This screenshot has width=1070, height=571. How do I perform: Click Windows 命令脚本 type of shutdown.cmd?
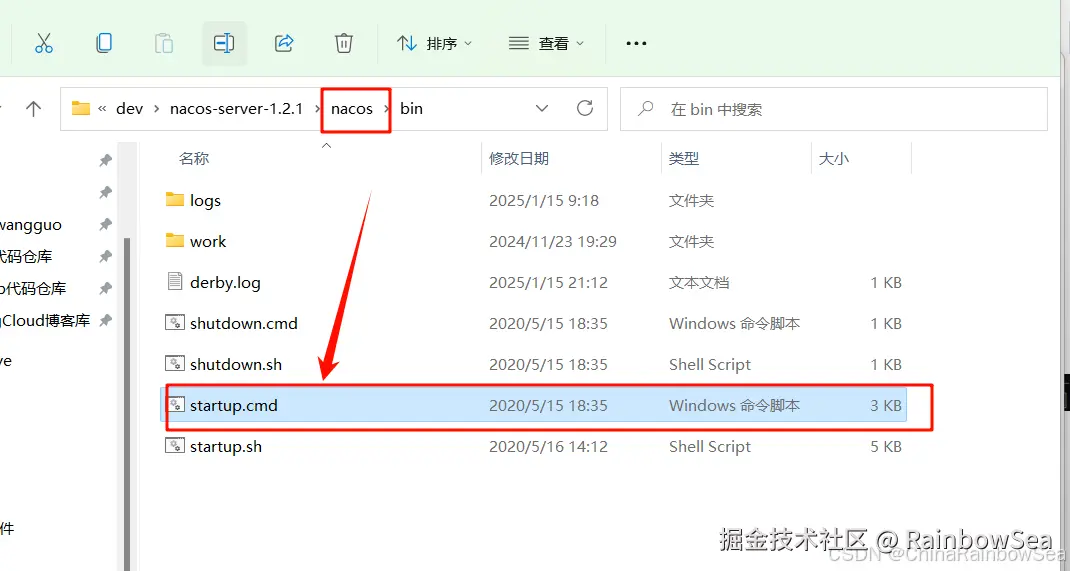coord(734,323)
